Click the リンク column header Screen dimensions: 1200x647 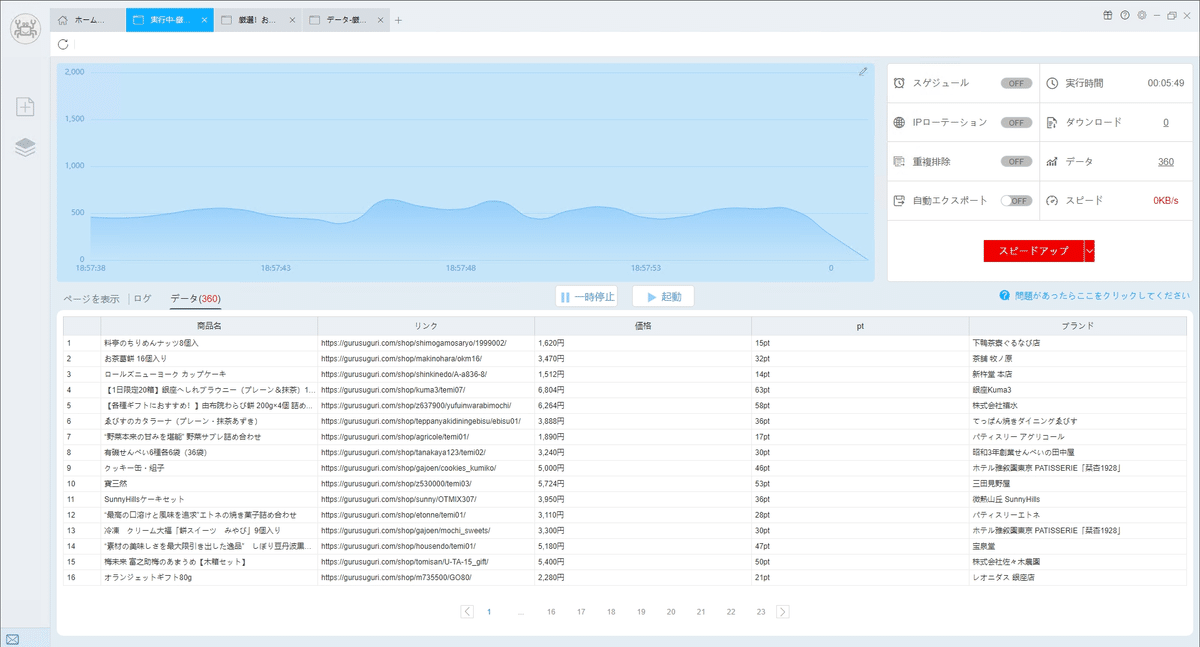(x=426, y=325)
